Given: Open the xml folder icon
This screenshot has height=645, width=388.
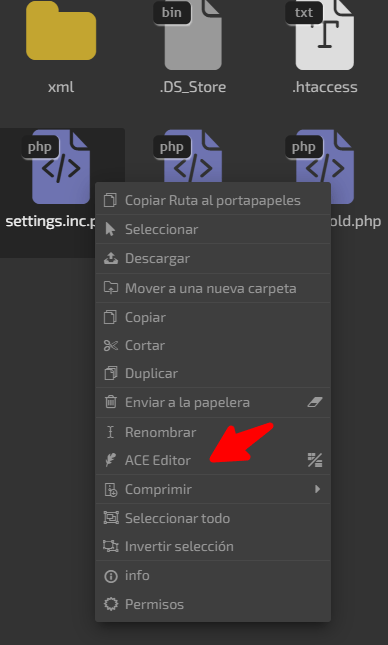Looking at the screenshot, I should pos(61,31).
